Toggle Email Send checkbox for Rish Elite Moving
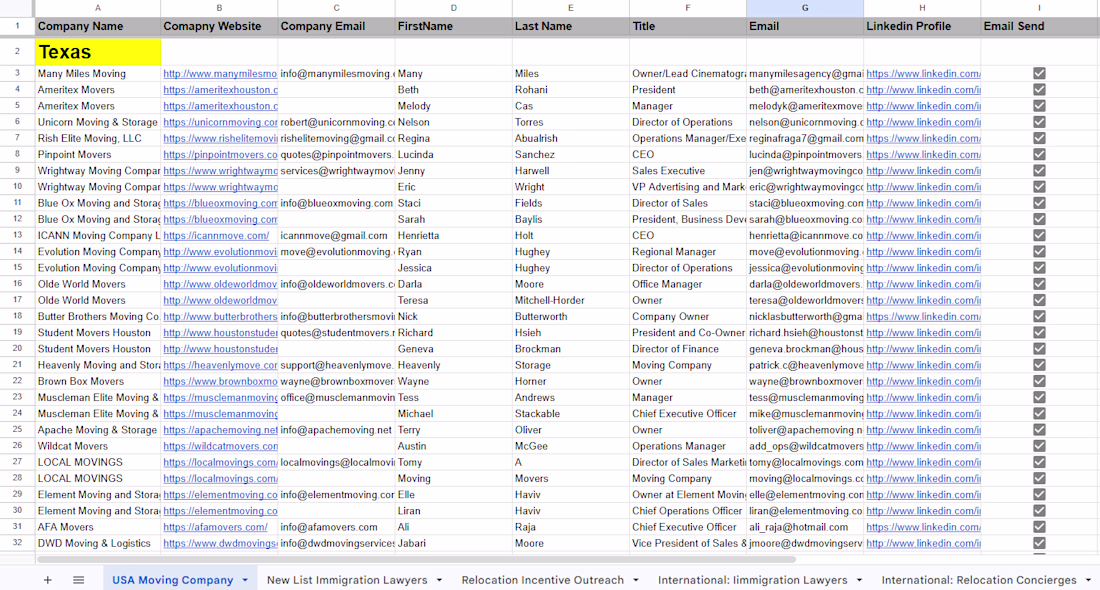 1039,138
